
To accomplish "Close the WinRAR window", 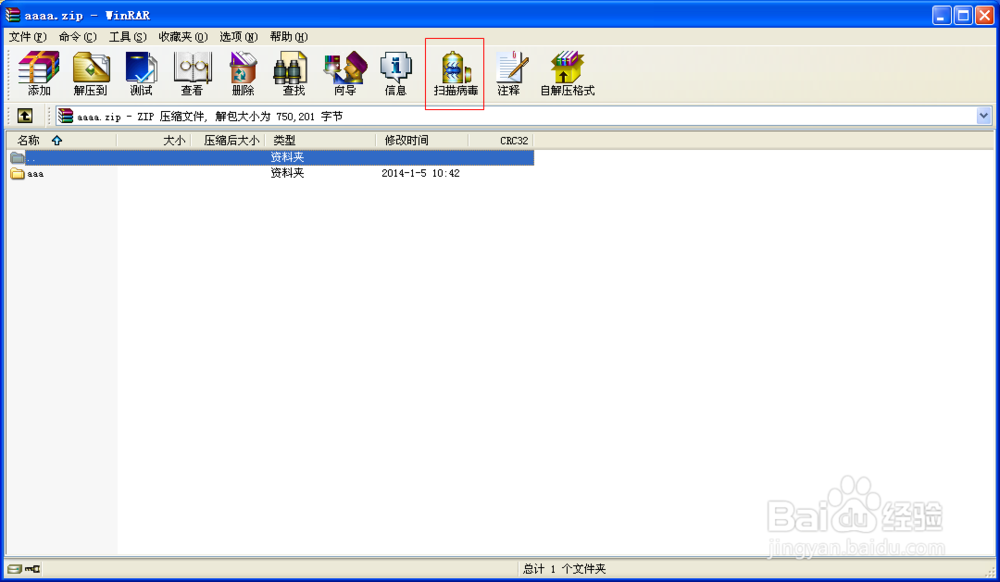I will (985, 15).
